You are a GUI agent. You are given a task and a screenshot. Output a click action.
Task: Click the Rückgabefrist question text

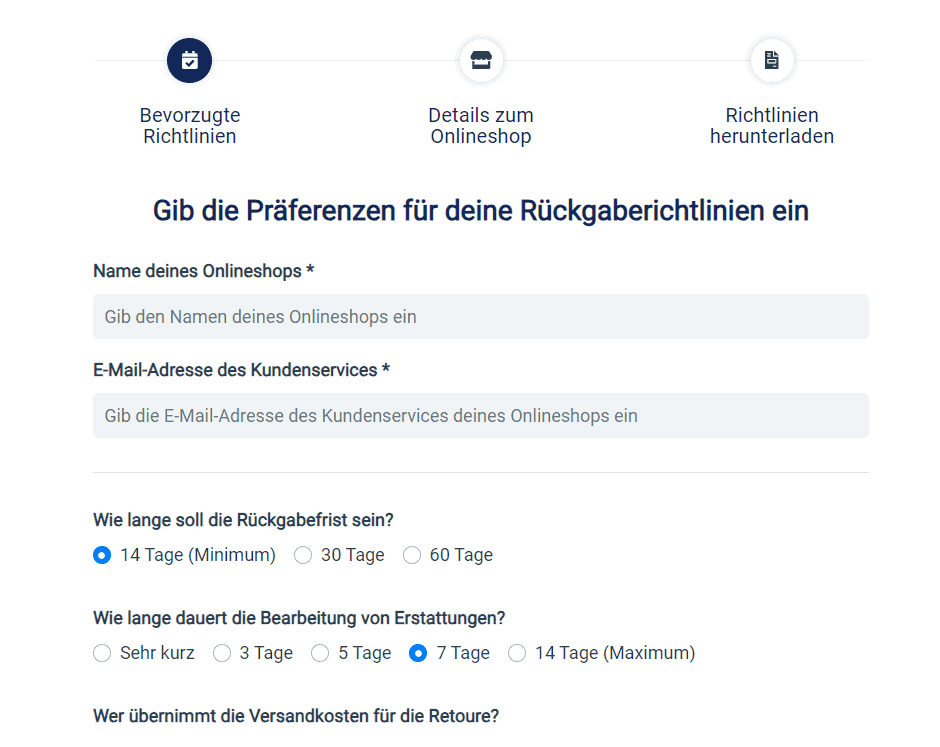[x=240, y=519]
